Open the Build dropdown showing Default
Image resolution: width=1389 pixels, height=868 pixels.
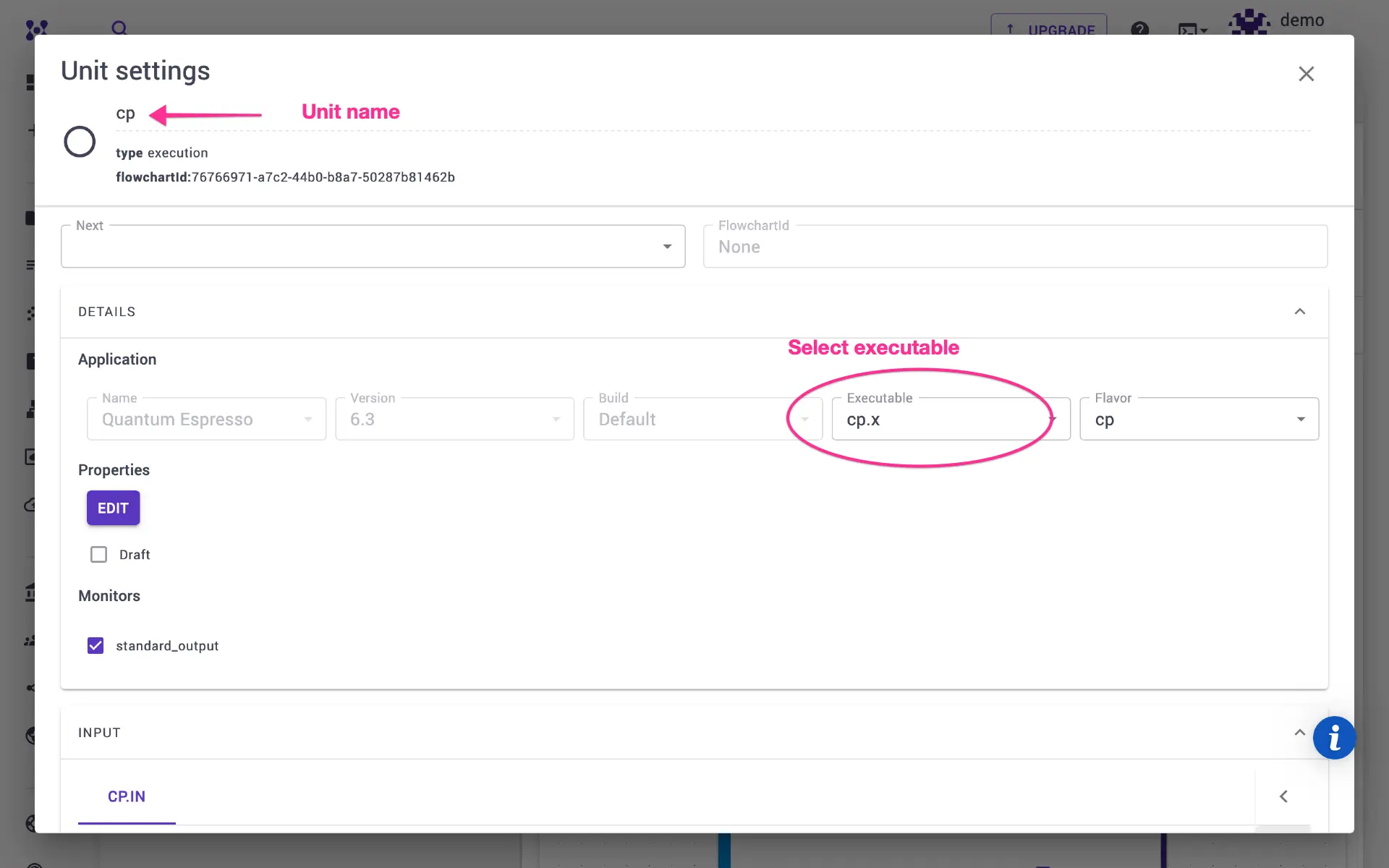click(806, 419)
